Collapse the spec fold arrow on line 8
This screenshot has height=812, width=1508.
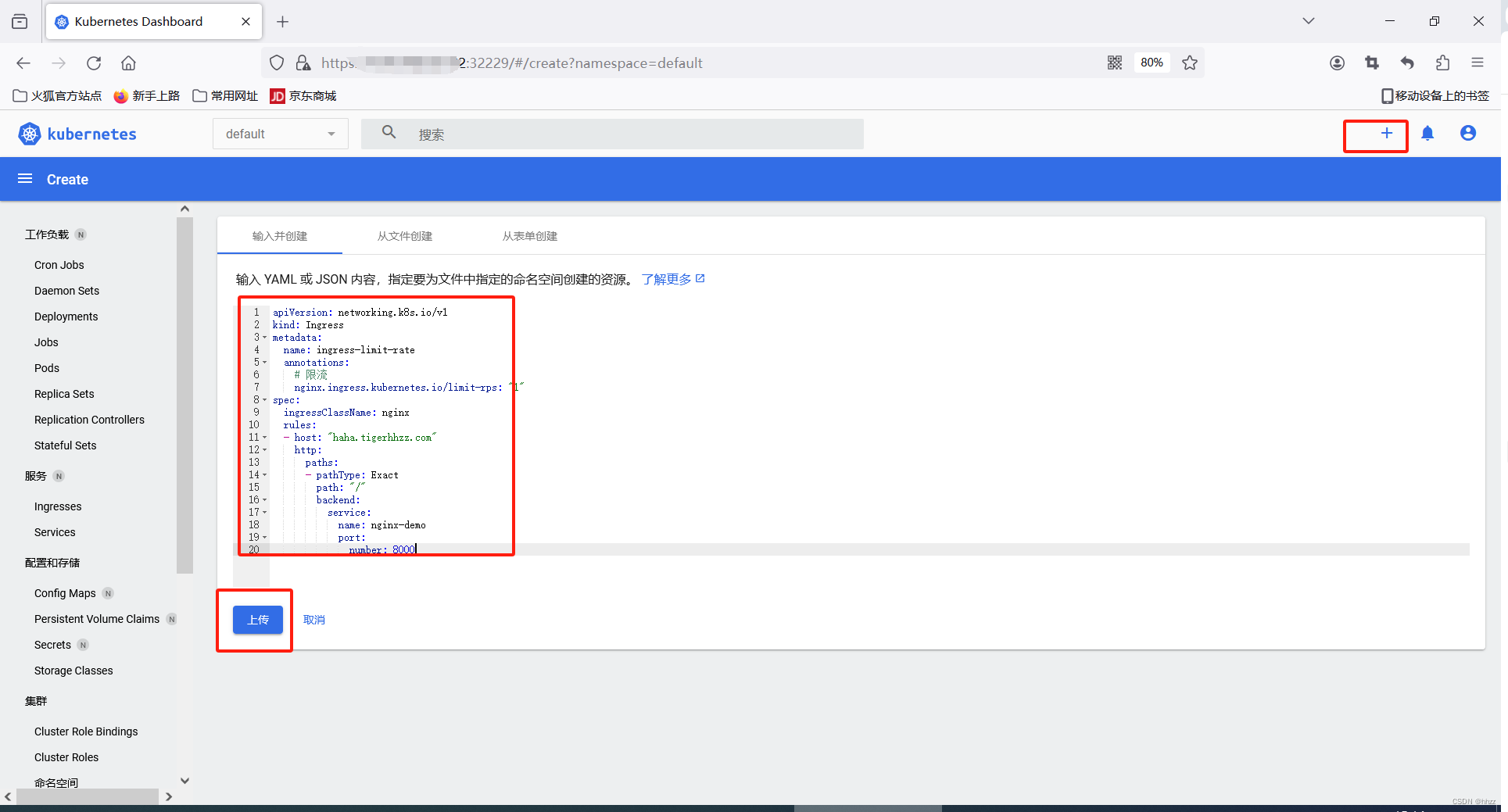265,400
